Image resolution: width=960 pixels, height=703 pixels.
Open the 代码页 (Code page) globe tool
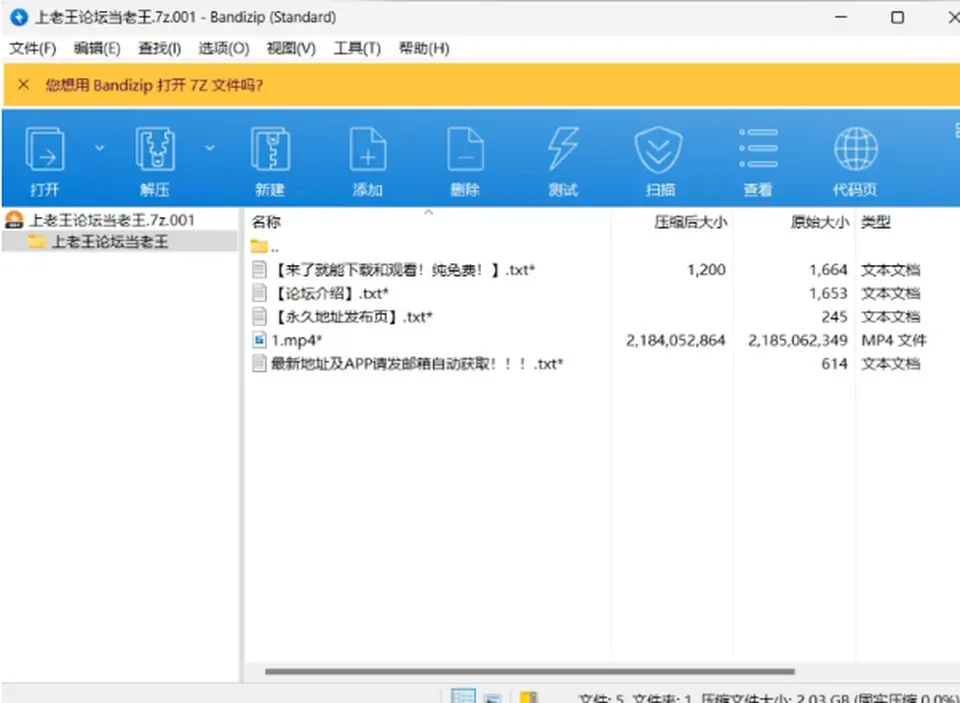[x=855, y=149]
